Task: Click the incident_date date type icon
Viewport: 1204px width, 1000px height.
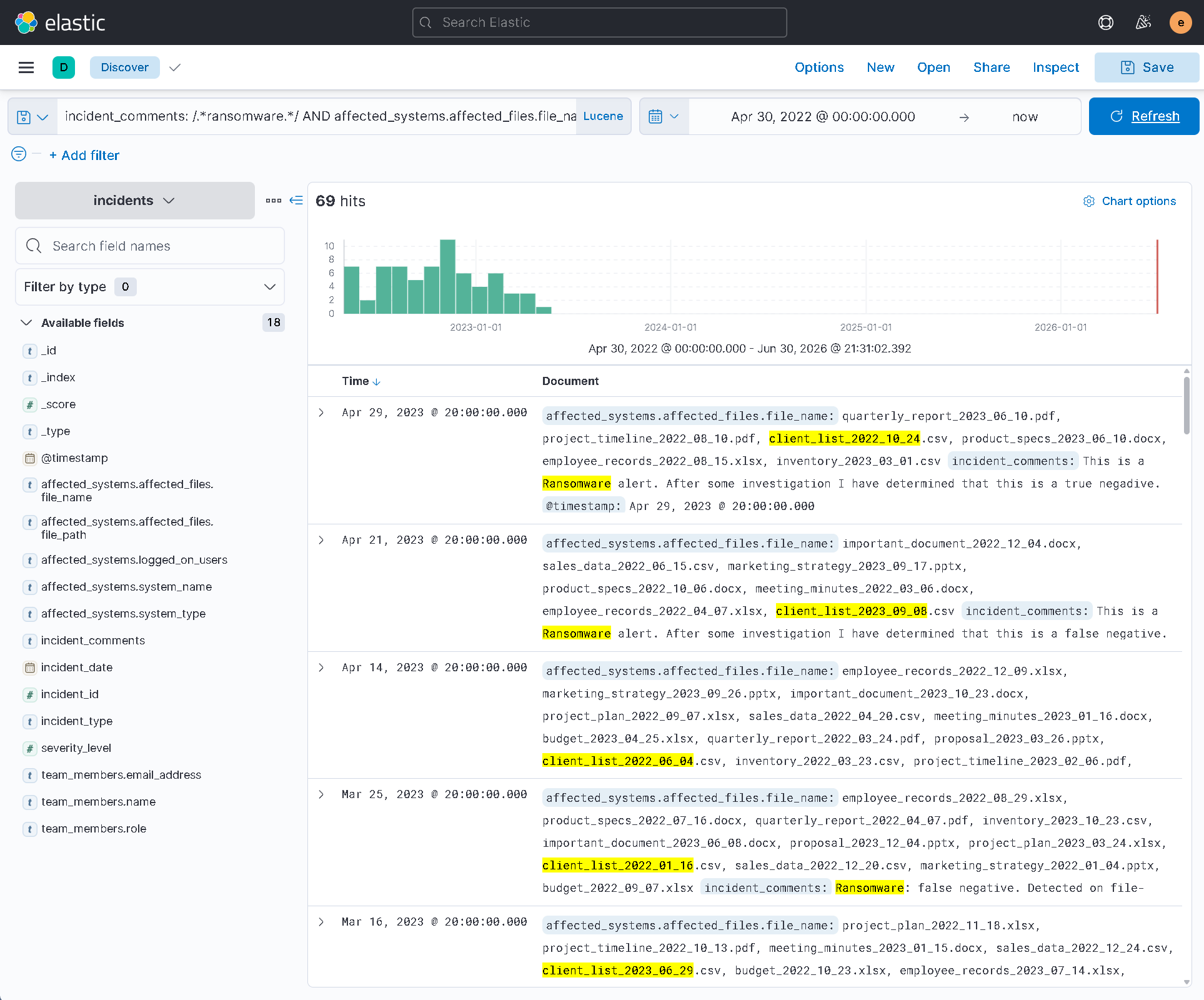Action: (29, 668)
